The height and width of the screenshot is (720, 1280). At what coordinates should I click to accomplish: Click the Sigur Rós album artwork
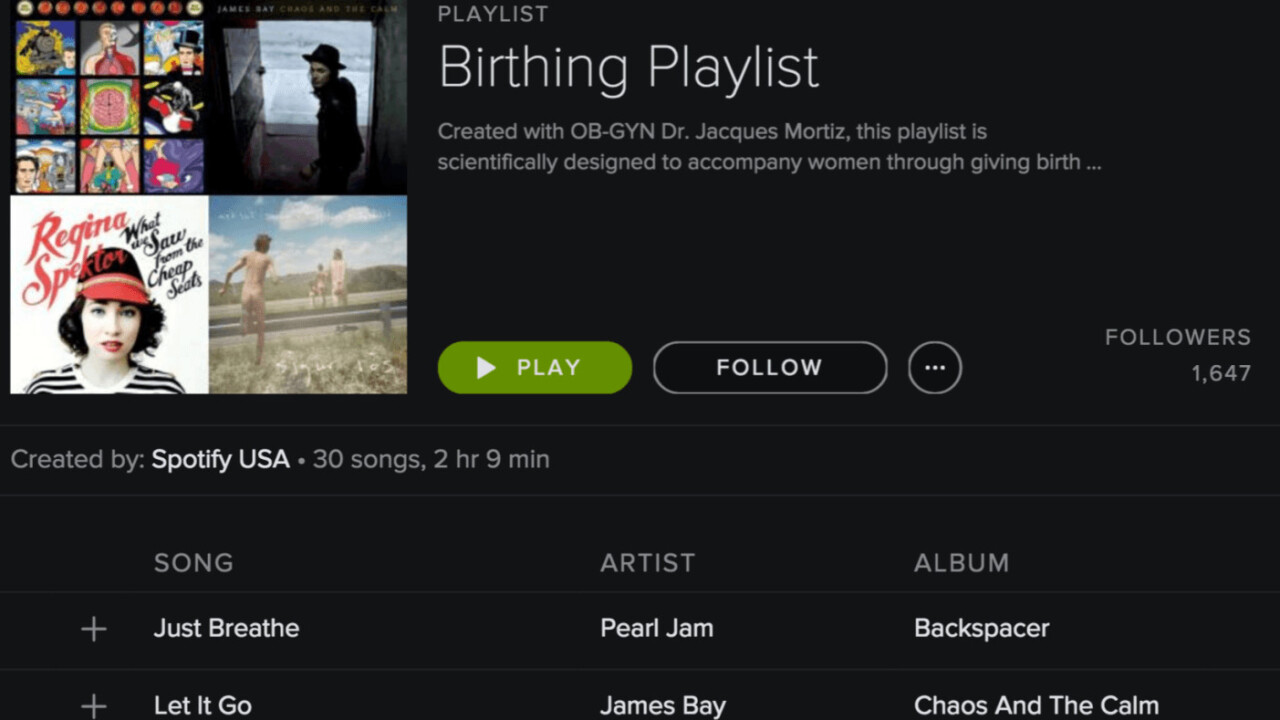click(305, 295)
